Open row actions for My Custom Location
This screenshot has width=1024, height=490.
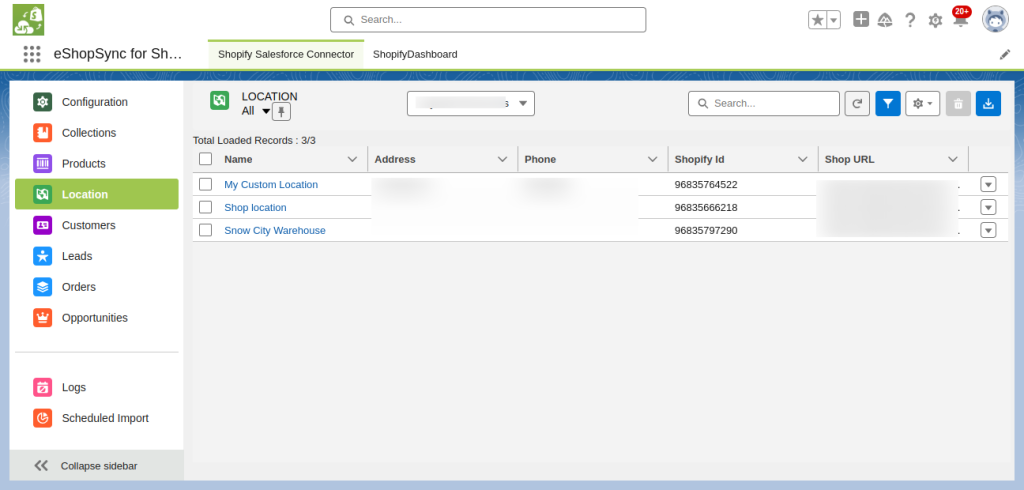988,184
